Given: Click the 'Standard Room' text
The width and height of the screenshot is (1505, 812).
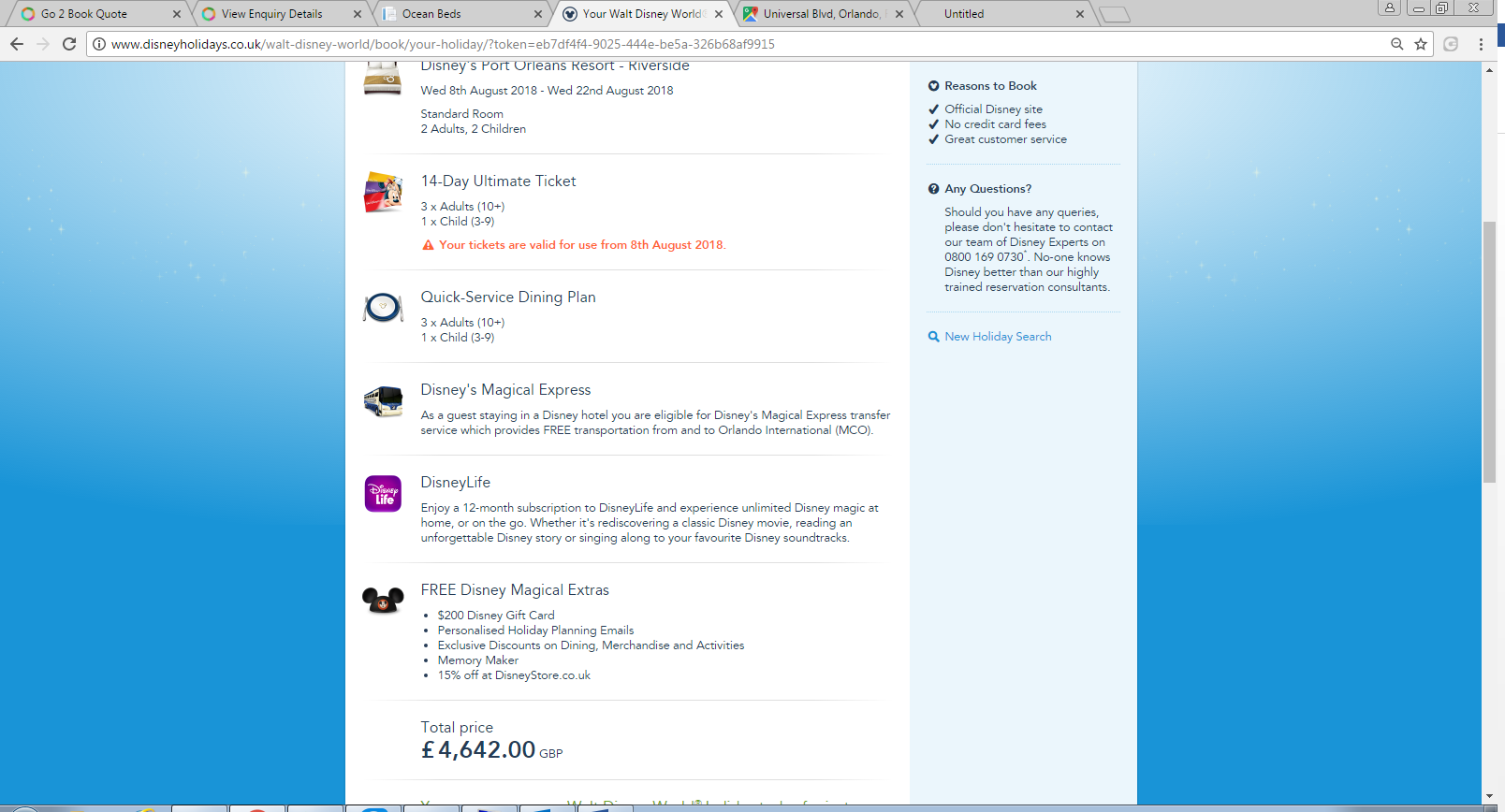Looking at the screenshot, I should pos(461,114).
